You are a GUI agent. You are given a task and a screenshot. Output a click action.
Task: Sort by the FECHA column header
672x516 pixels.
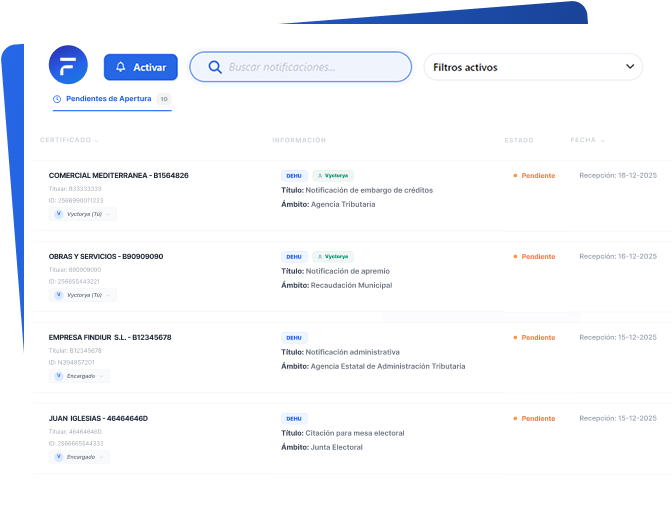coord(587,140)
